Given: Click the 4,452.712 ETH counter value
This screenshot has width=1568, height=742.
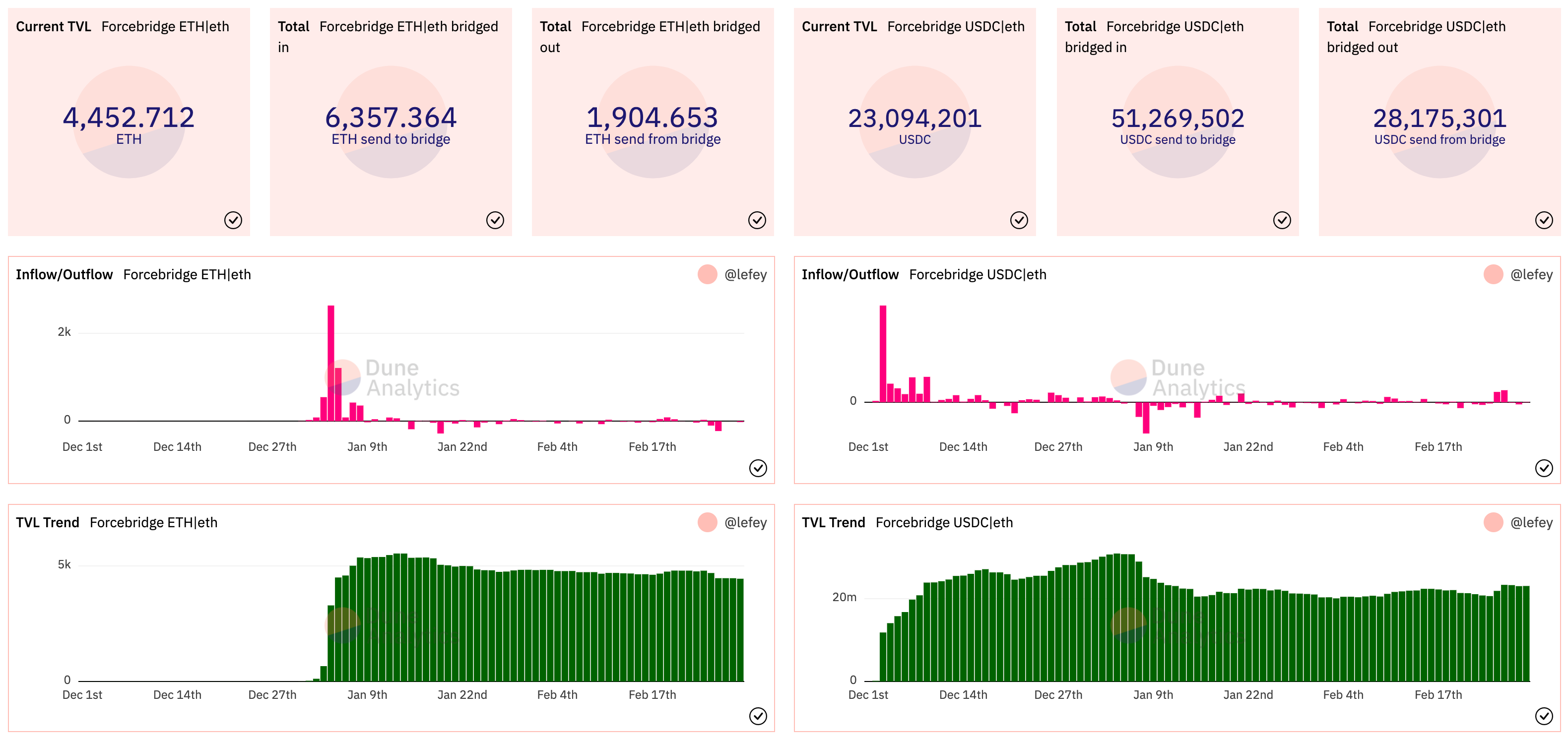Looking at the screenshot, I should [x=129, y=118].
